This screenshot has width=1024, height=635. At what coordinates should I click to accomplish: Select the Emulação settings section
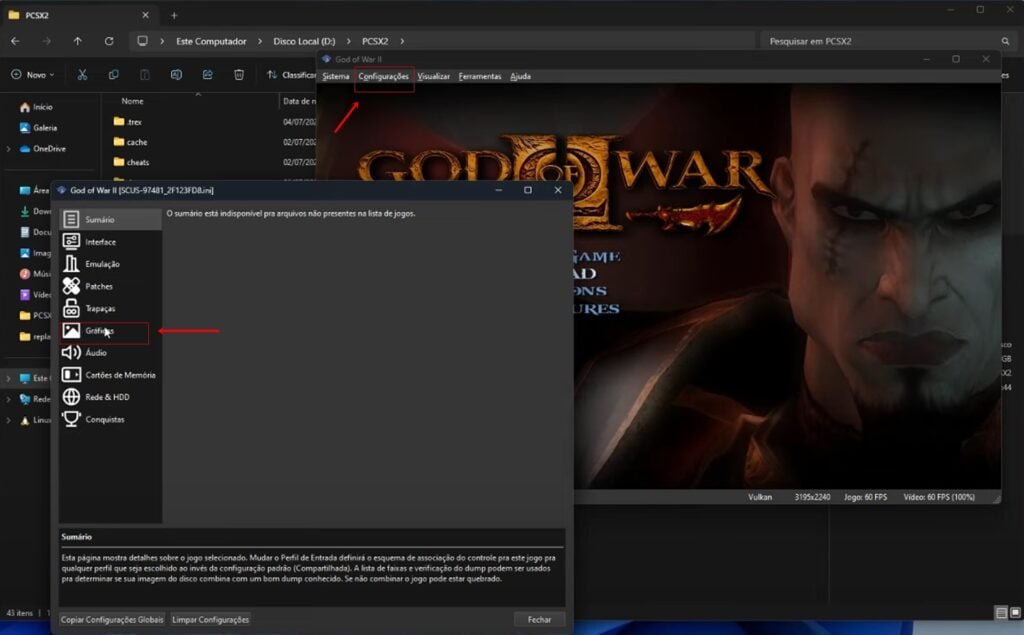point(110,264)
